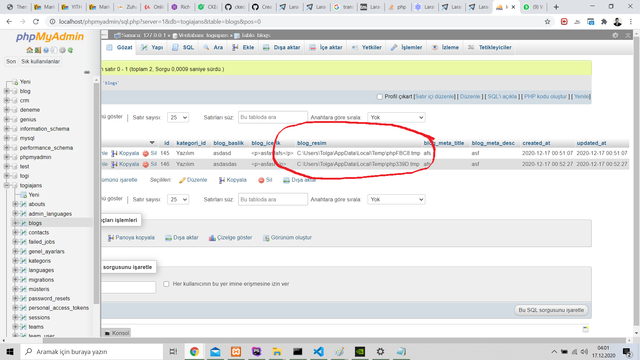Viewport: 640px width, 360px height.
Task: Open XAMPP from the taskbar
Action: [x=236, y=351]
